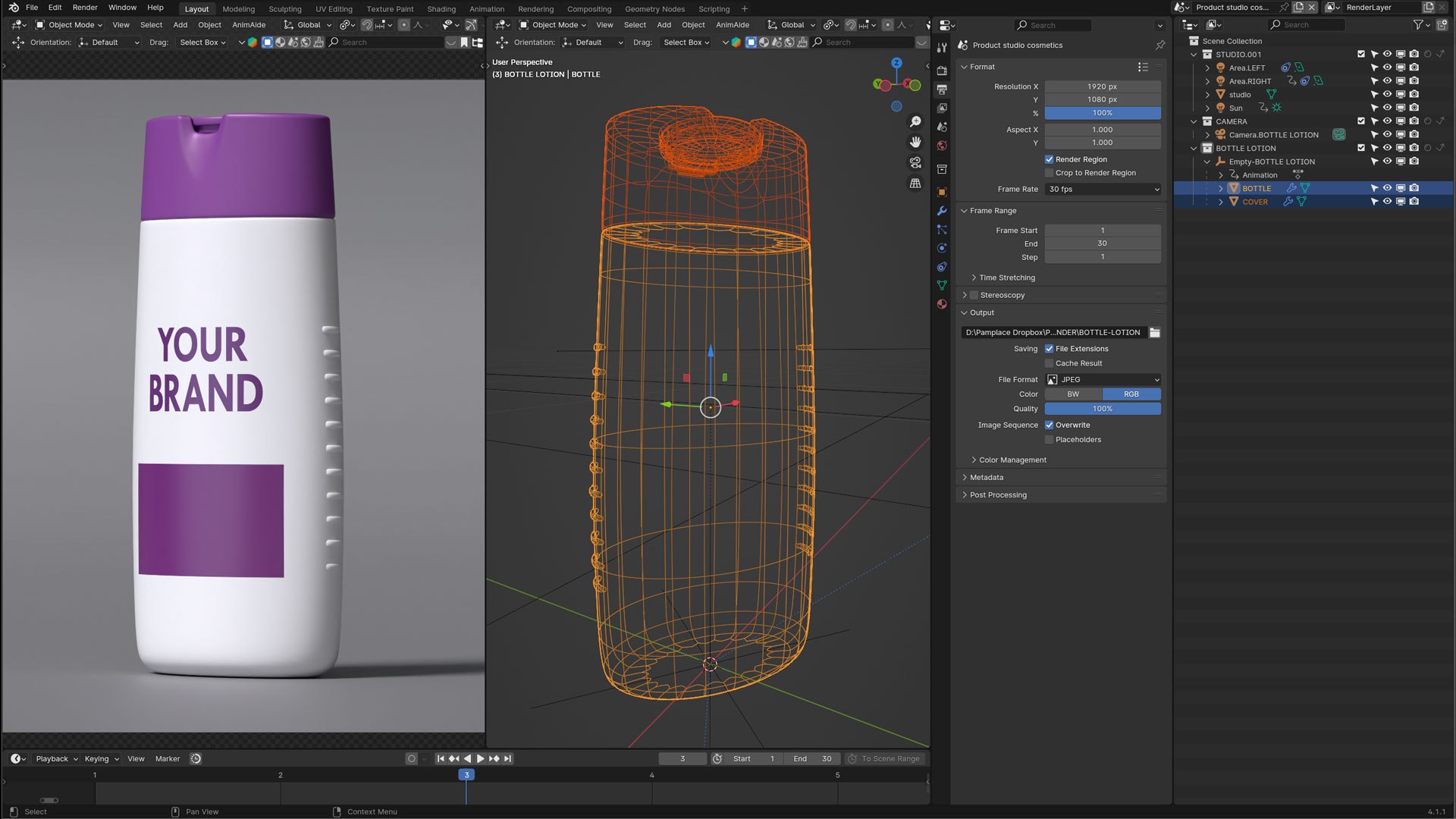Uncheck the Render Region checkbox

[x=1049, y=159]
